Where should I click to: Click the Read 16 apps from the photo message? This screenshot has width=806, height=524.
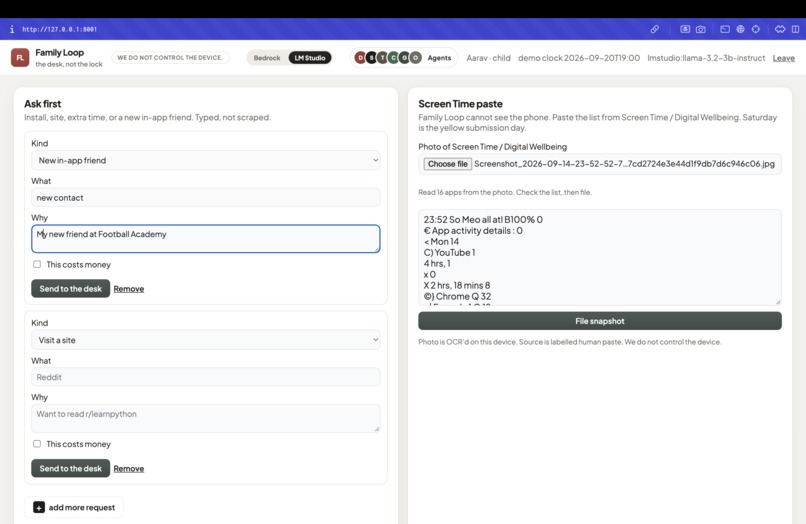[505, 192]
